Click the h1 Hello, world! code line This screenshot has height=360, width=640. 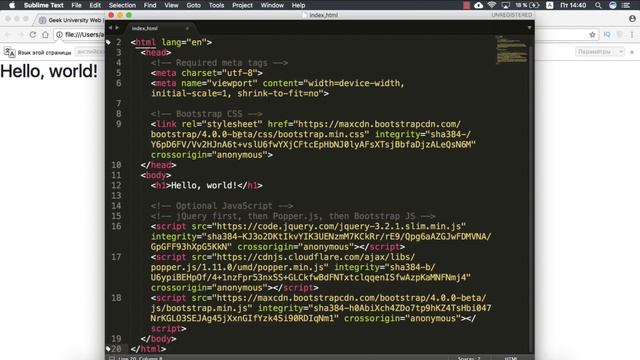click(x=207, y=185)
